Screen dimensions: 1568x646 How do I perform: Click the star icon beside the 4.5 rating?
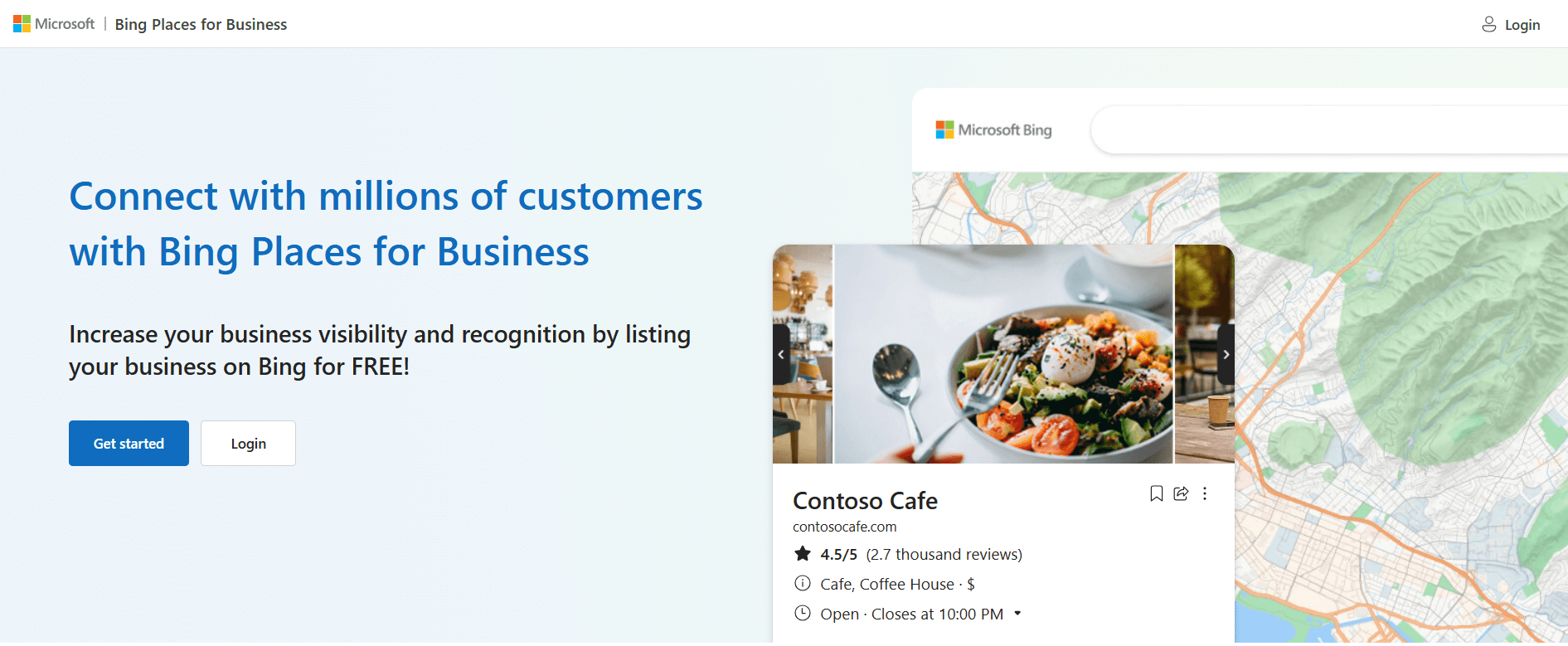(802, 553)
